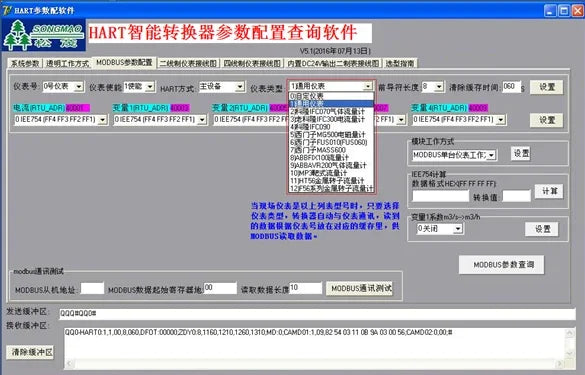Select IFC300电流量计 from the list

tap(331, 119)
